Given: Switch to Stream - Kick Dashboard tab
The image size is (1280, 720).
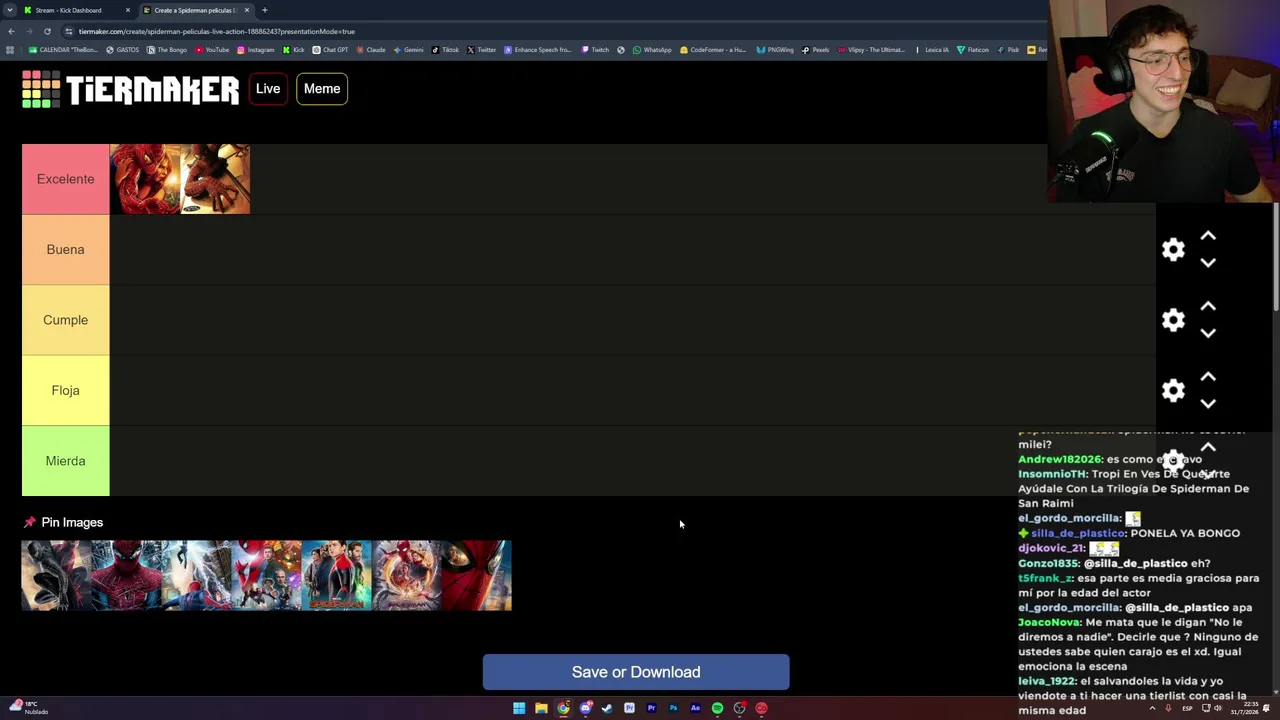Looking at the screenshot, I should [76, 10].
